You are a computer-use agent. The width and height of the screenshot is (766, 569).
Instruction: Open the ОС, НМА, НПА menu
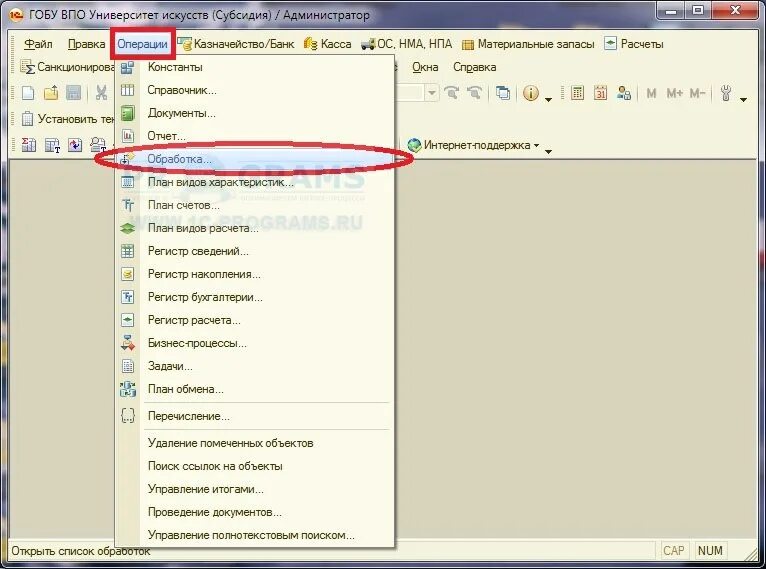(x=406, y=44)
